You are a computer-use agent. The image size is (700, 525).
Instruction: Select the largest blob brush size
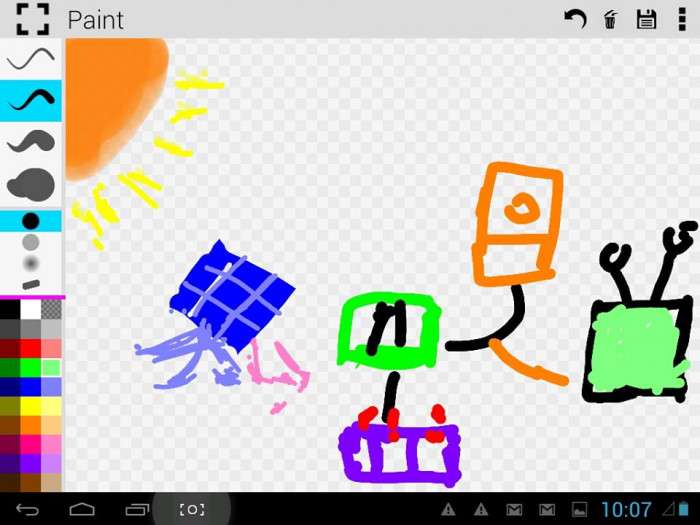click(x=31, y=184)
